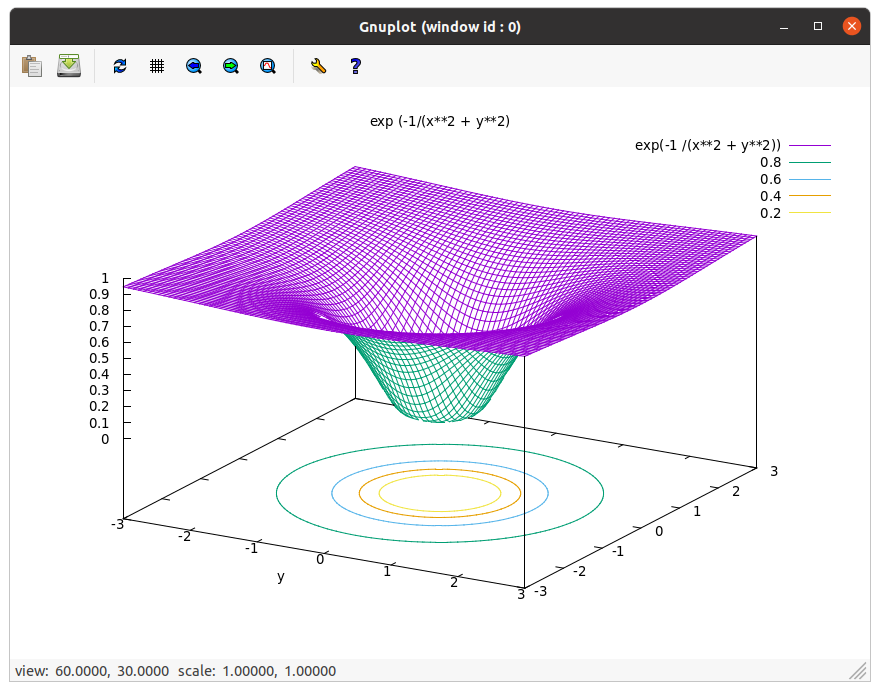The image size is (880, 691).
Task: Toggle the Grid icon
Action: point(156,65)
